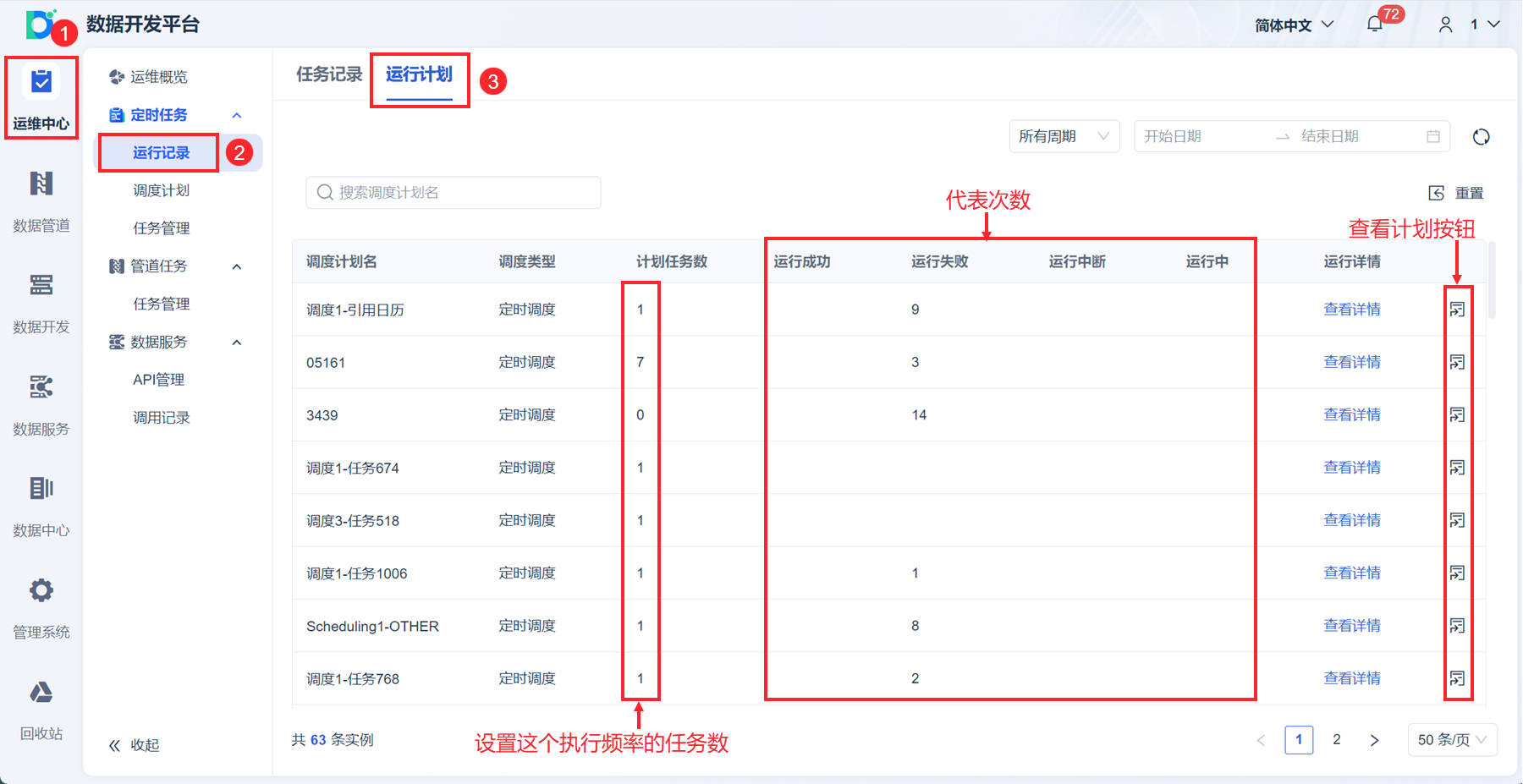Screen dimensions: 1523x784
Task: Open 调用记录 in the side menu
Action: click(162, 418)
